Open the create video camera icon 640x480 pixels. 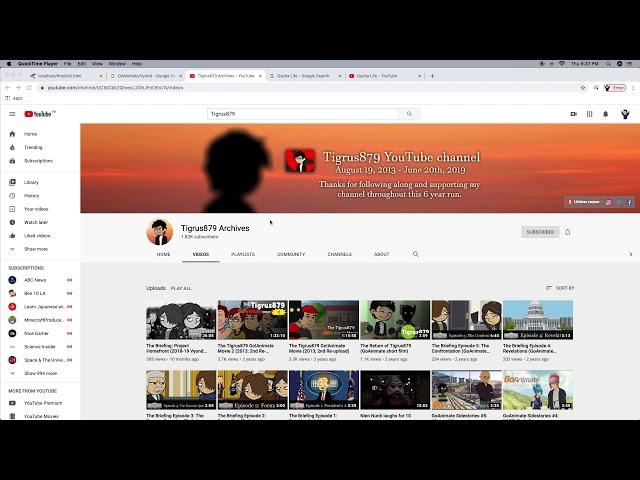coord(573,114)
